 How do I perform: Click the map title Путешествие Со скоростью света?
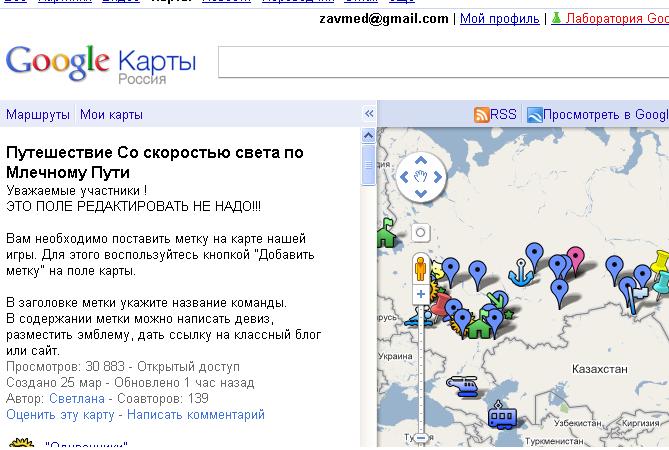tap(154, 162)
